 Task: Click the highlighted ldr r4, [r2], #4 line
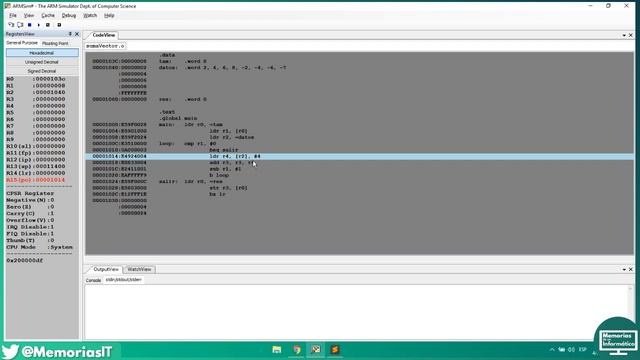(359, 156)
